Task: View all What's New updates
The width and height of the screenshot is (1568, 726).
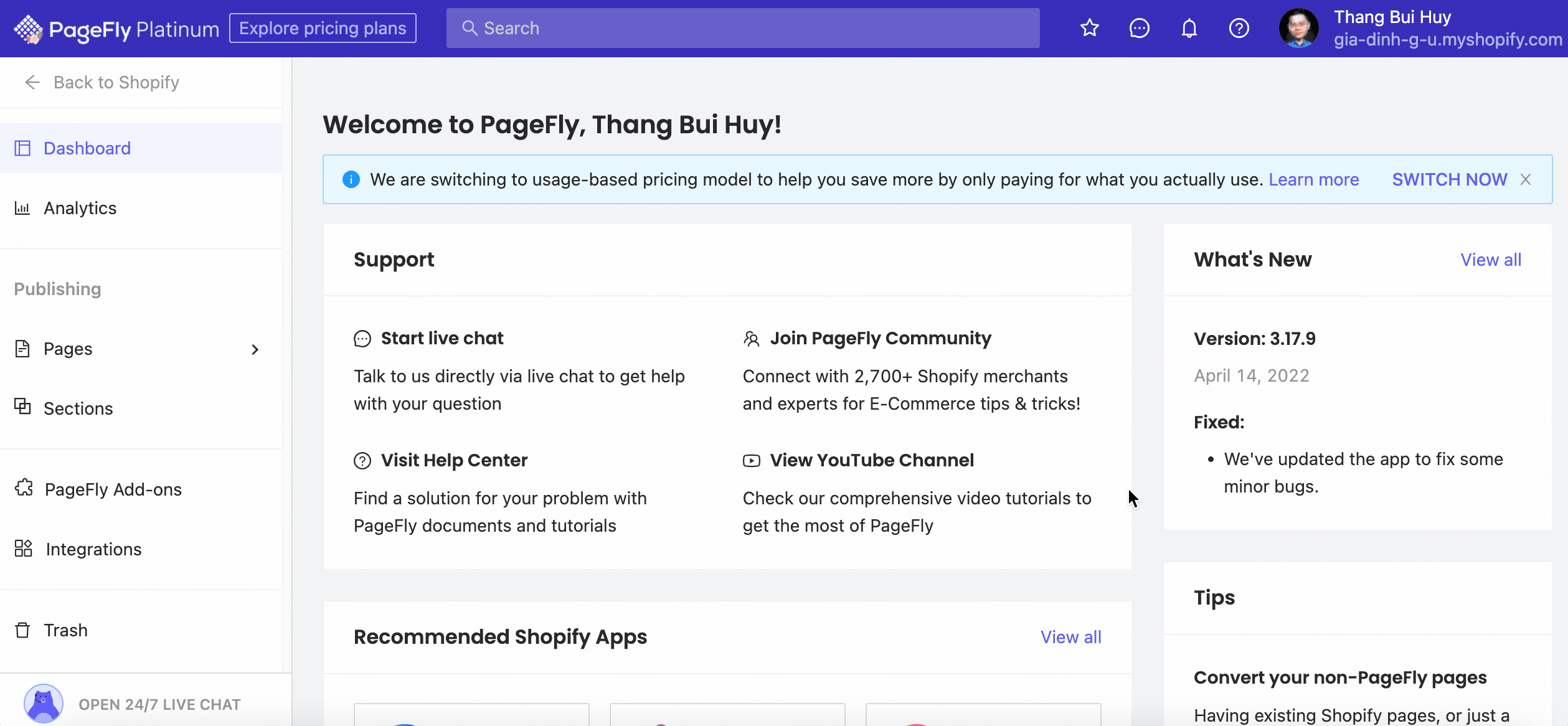Action: coord(1491,260)
